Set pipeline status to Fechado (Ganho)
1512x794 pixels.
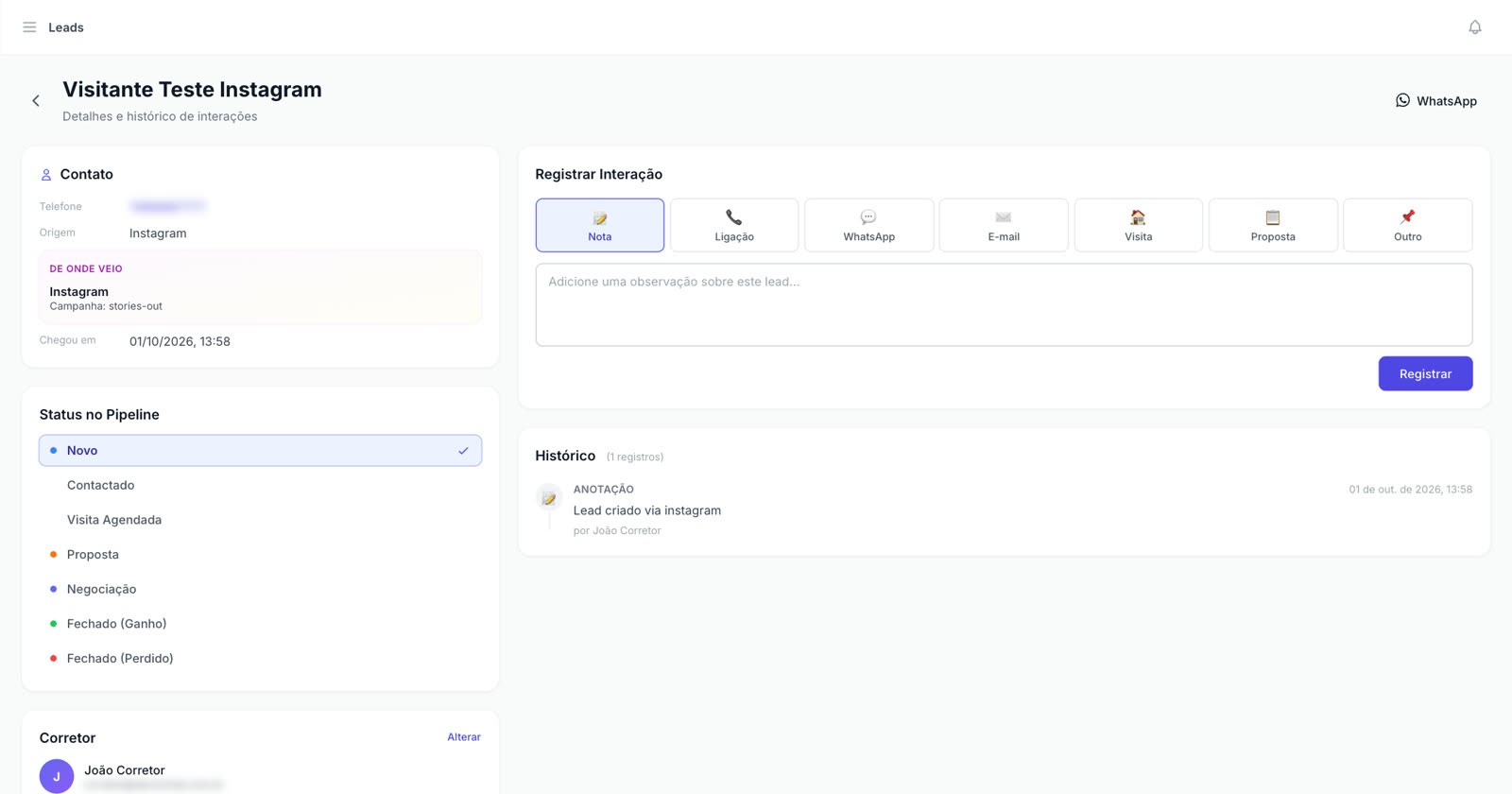pos(260,624)
